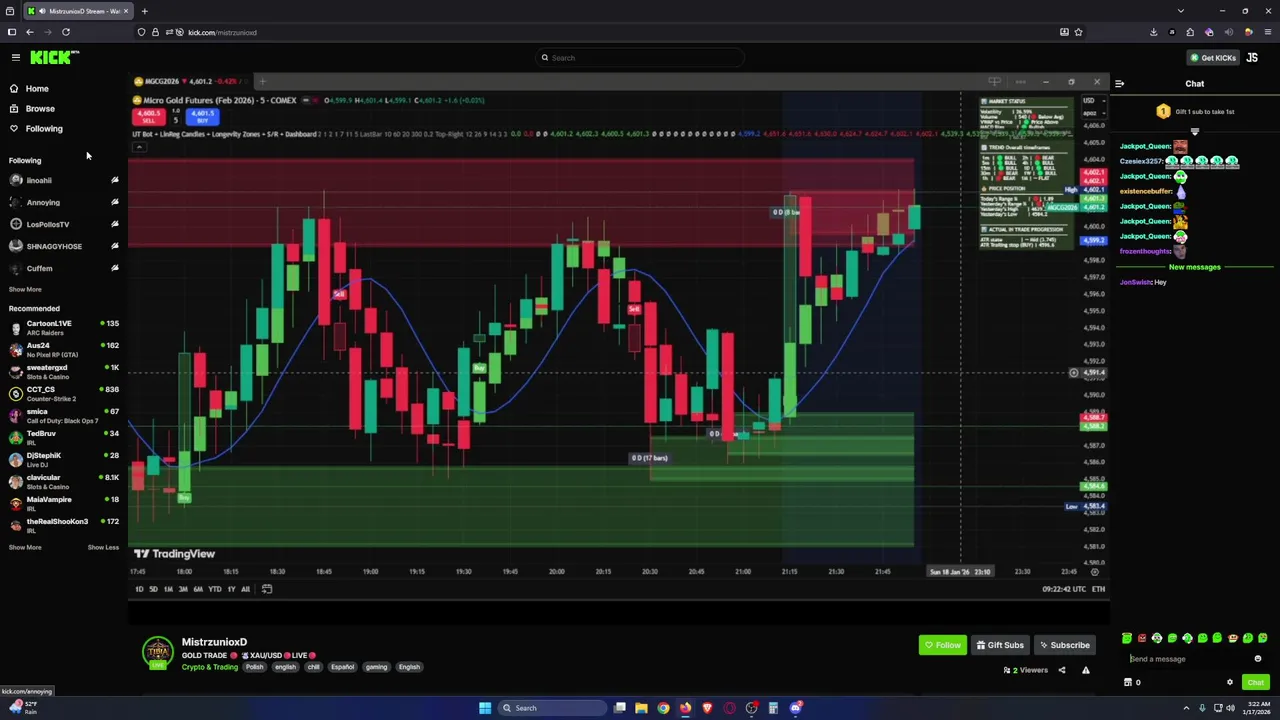Viewport: 1280px width, 720px height.
Task: Click the Windows taskbar Search box
Action: click(553, 708)
